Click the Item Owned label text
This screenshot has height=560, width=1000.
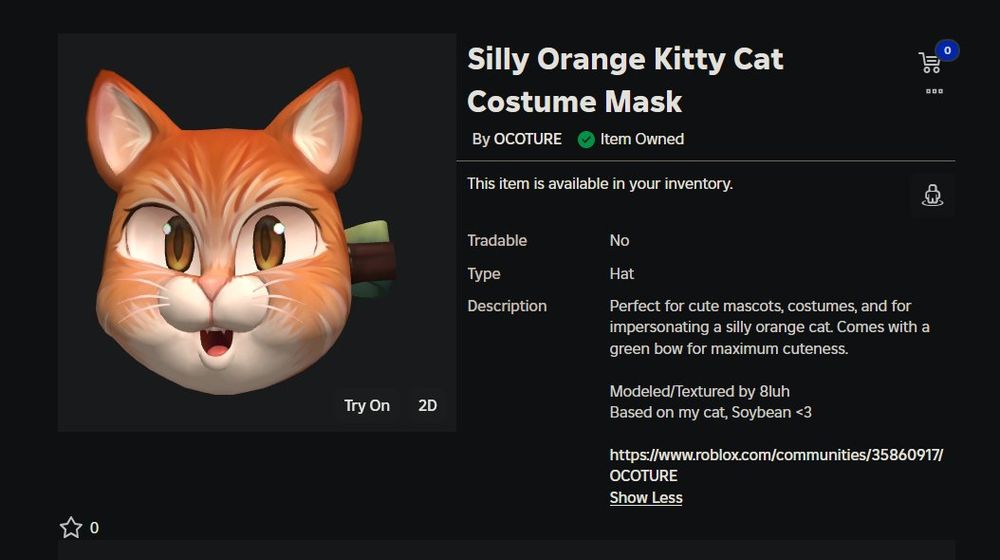642,139
